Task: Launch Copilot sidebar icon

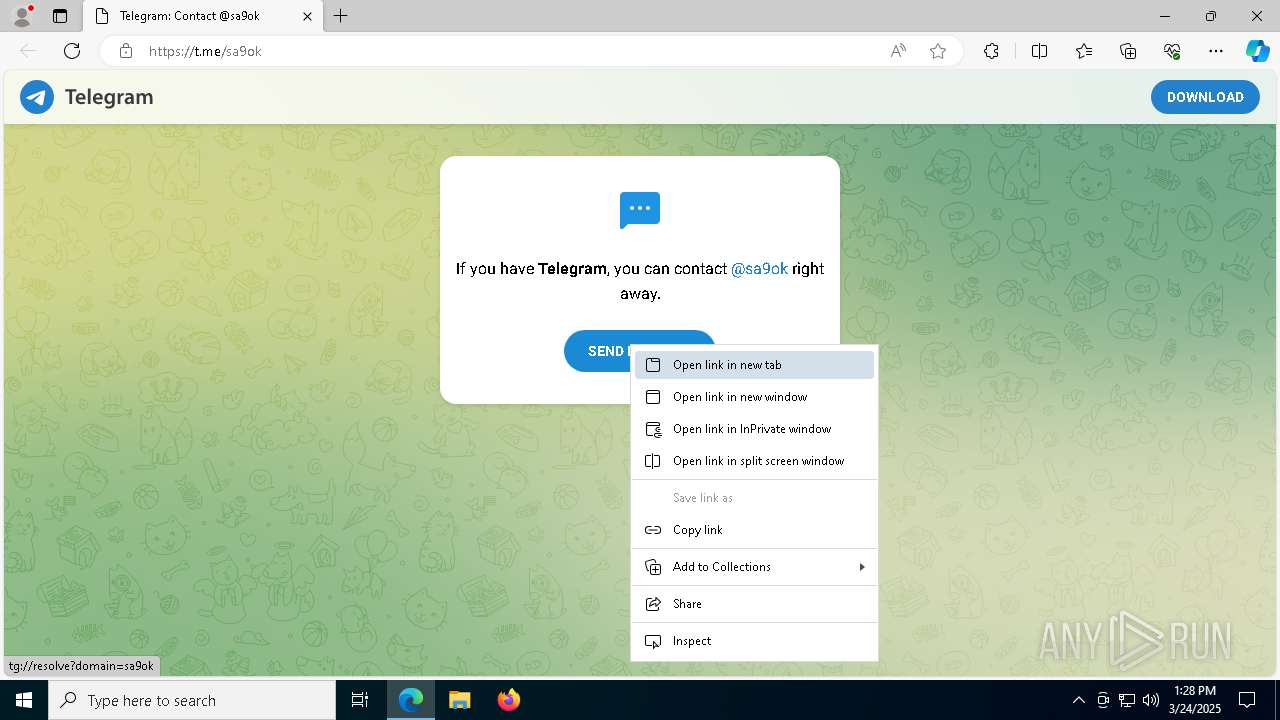Action: 1257,51
